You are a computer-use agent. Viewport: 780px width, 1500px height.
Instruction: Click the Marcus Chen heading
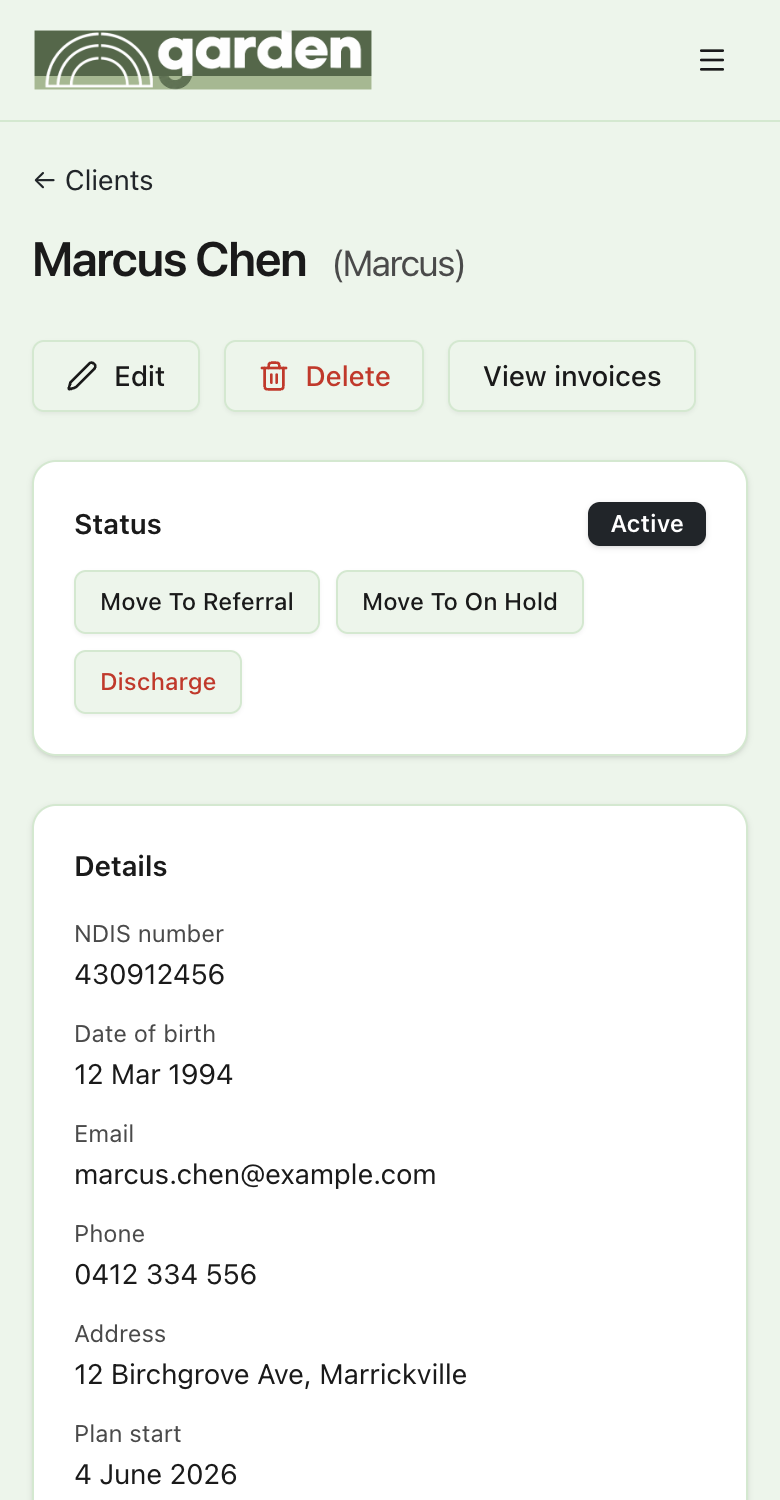pos(170,260)
